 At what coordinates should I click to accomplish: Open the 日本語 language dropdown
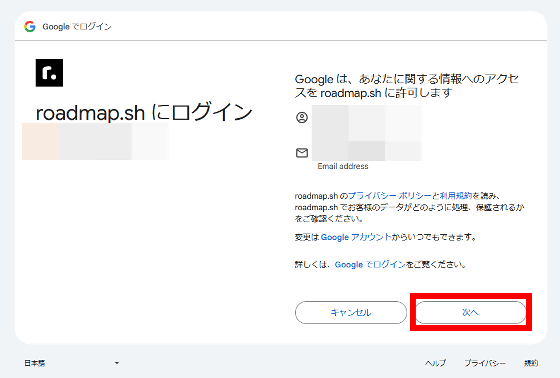tap(71, 363)
